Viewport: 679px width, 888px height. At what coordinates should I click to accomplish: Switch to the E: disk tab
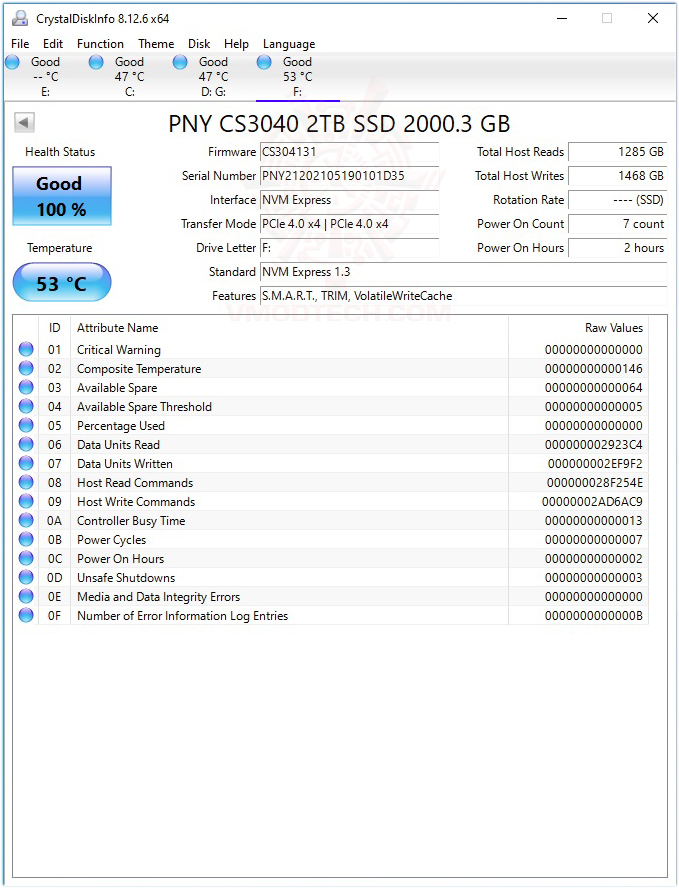(x=45, y=76)
